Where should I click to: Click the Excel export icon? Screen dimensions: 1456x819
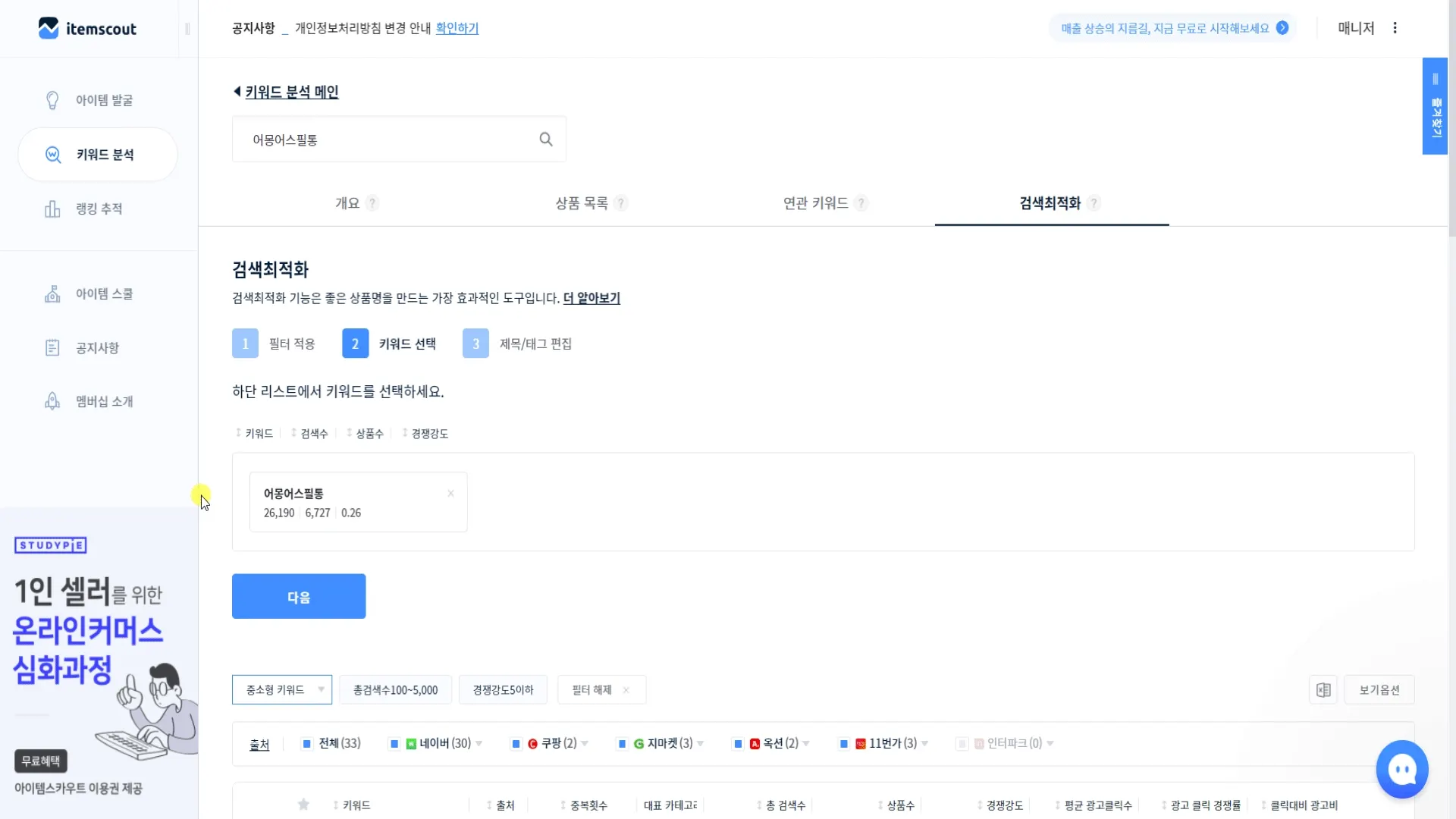(x=1323, y=690)
